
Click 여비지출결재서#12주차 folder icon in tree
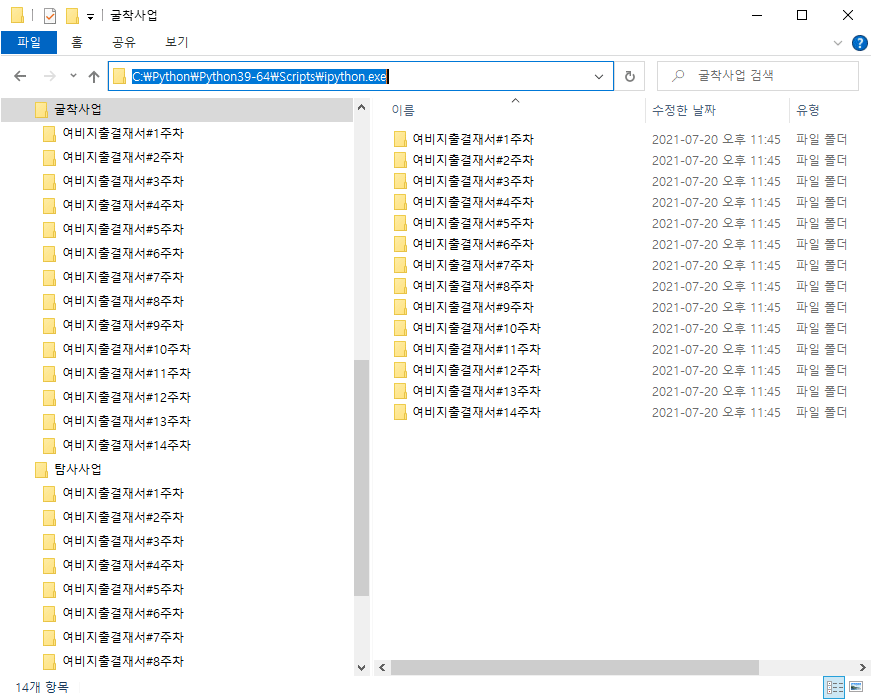coord(49,398)
